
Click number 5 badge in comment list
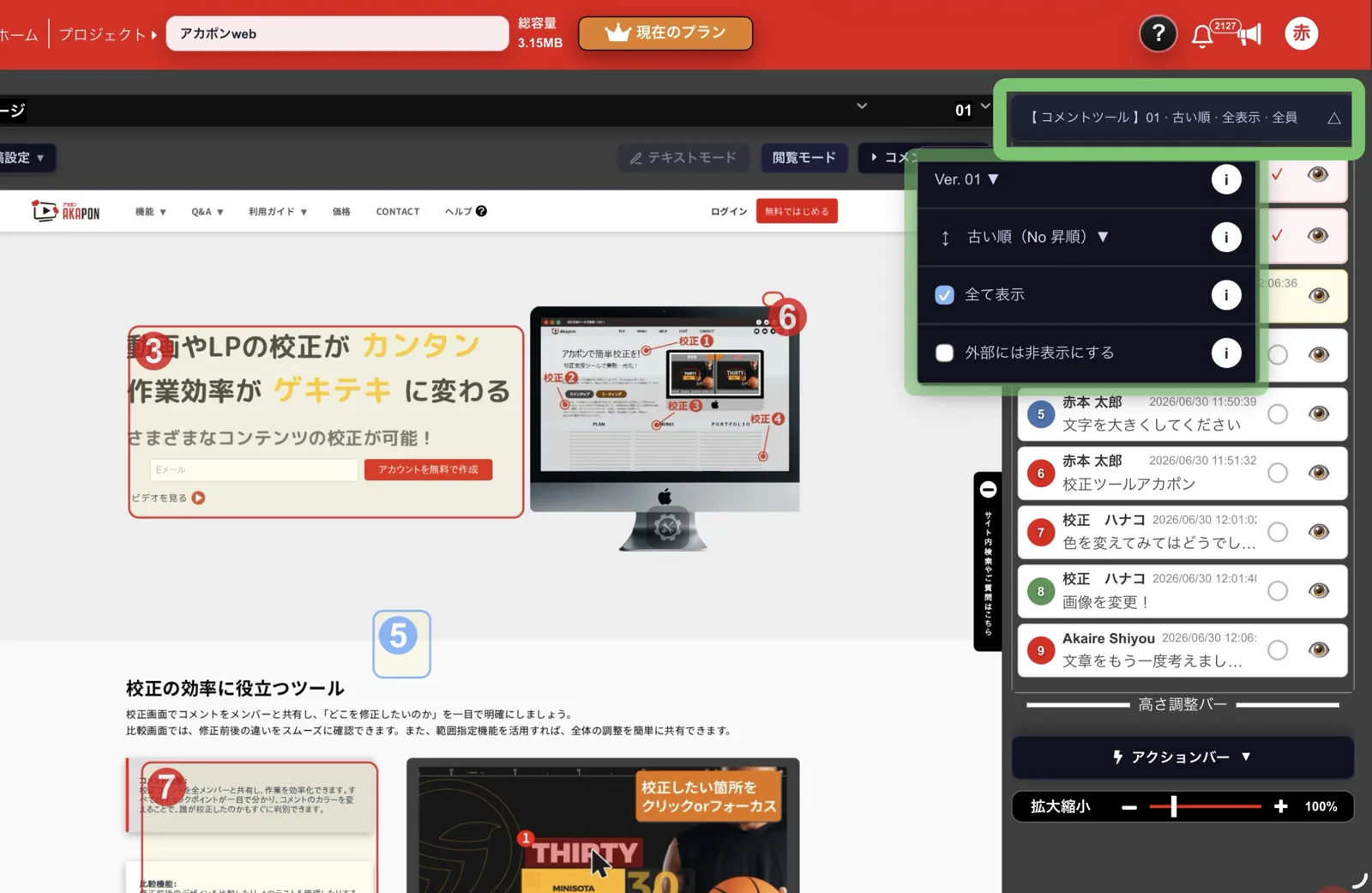1041,414
